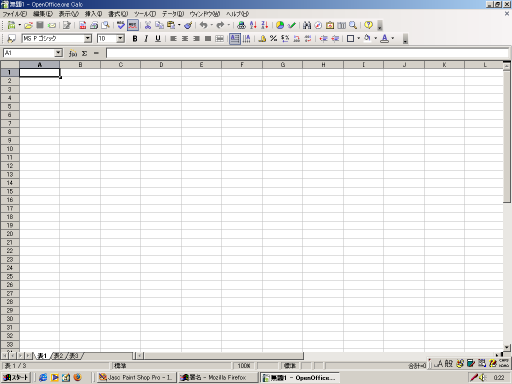Click Sort Ascending icon

pyautogui.click(x=253, y=25)
